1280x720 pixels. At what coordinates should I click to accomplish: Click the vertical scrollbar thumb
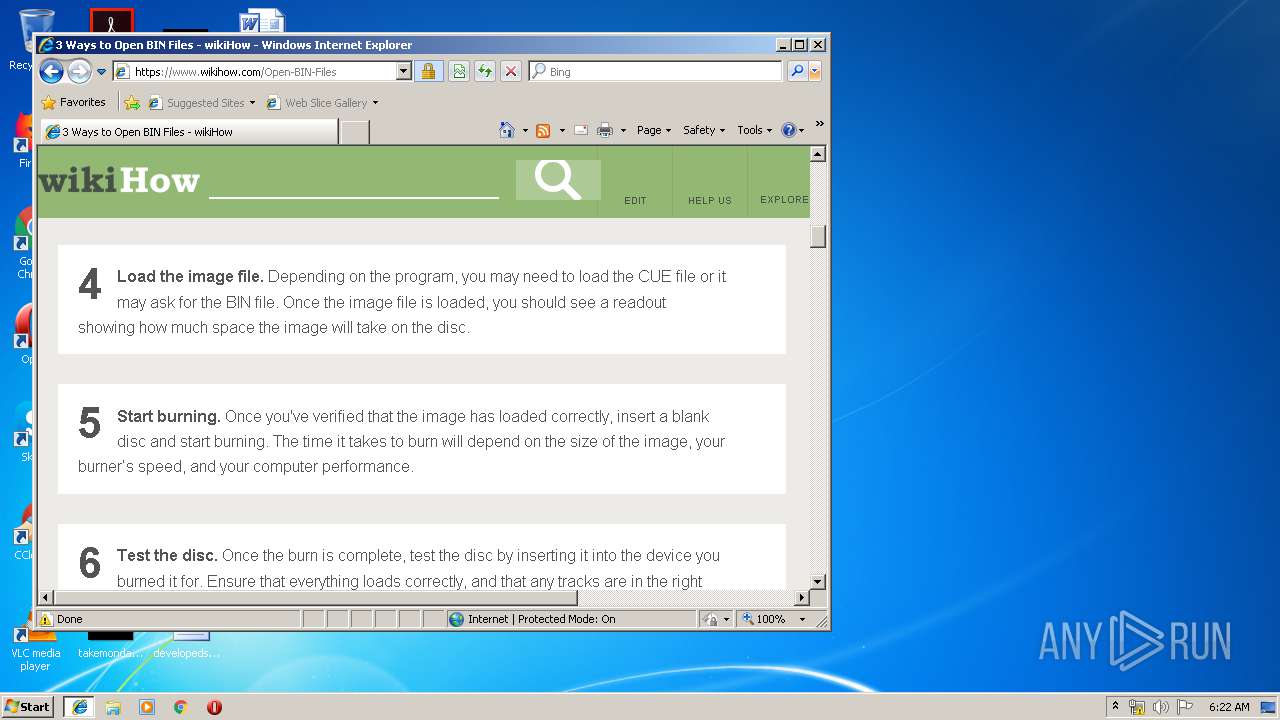tap(818, 236)
